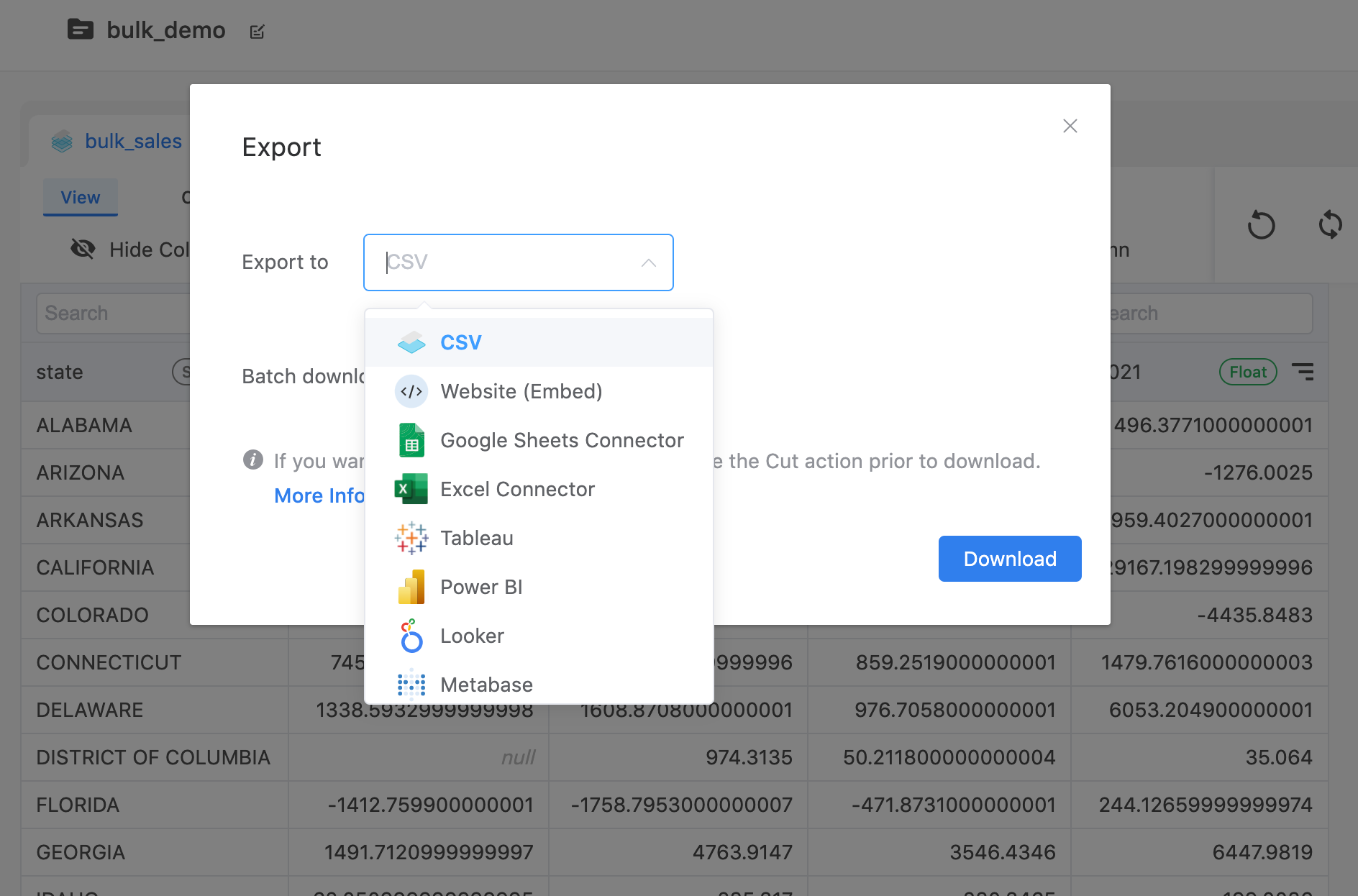This screenshot has height=896, width=1358.
Task: Click the Metabase logo icon
Action: coord(411,685)
